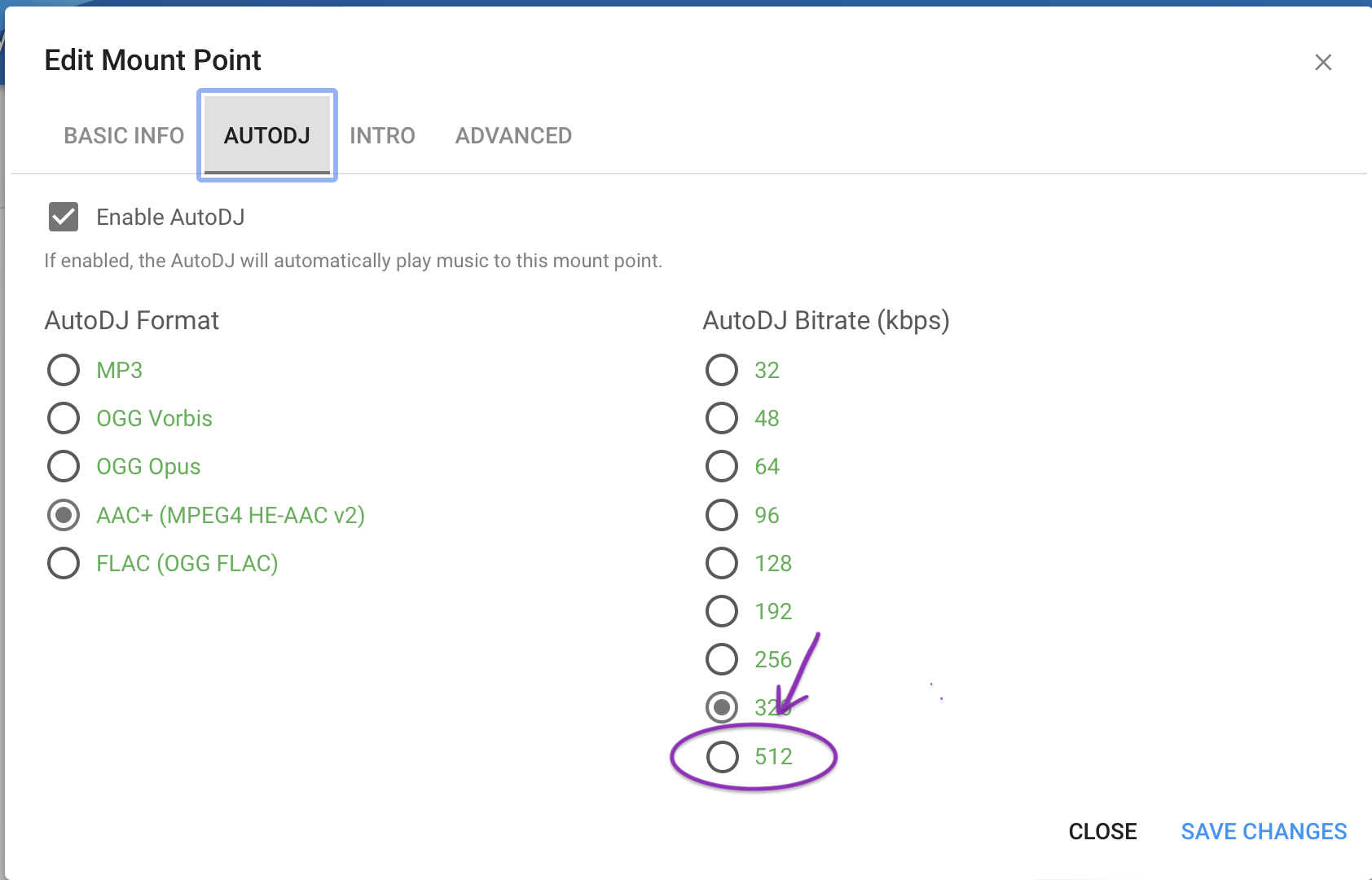
Task: Click the Close button
Action: click(x=1102, y=831)
